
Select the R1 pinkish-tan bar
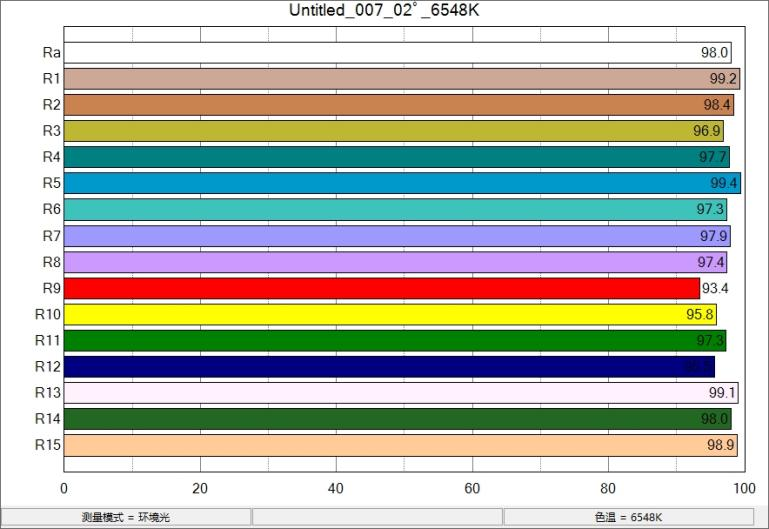click(x=400, y=79)
